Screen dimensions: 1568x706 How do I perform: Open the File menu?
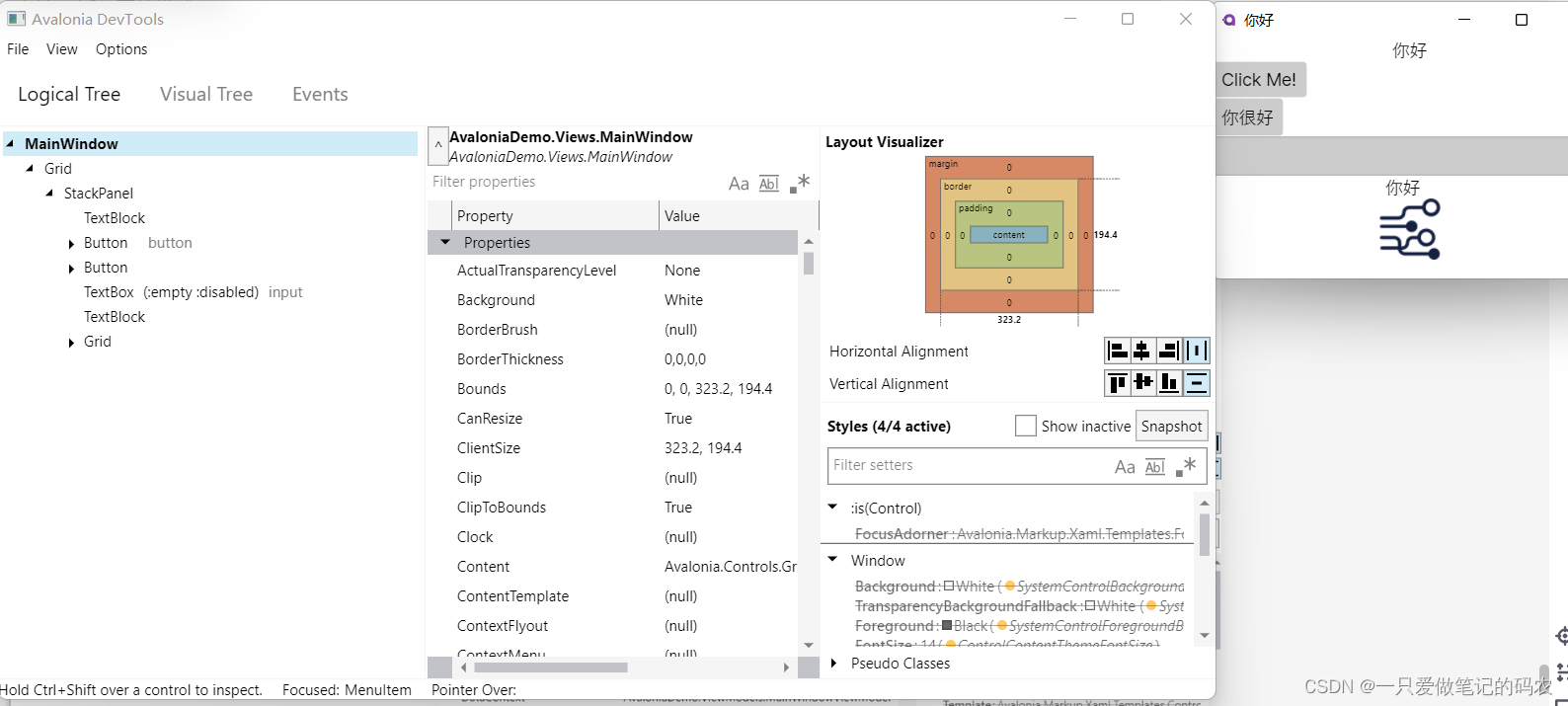18,49
